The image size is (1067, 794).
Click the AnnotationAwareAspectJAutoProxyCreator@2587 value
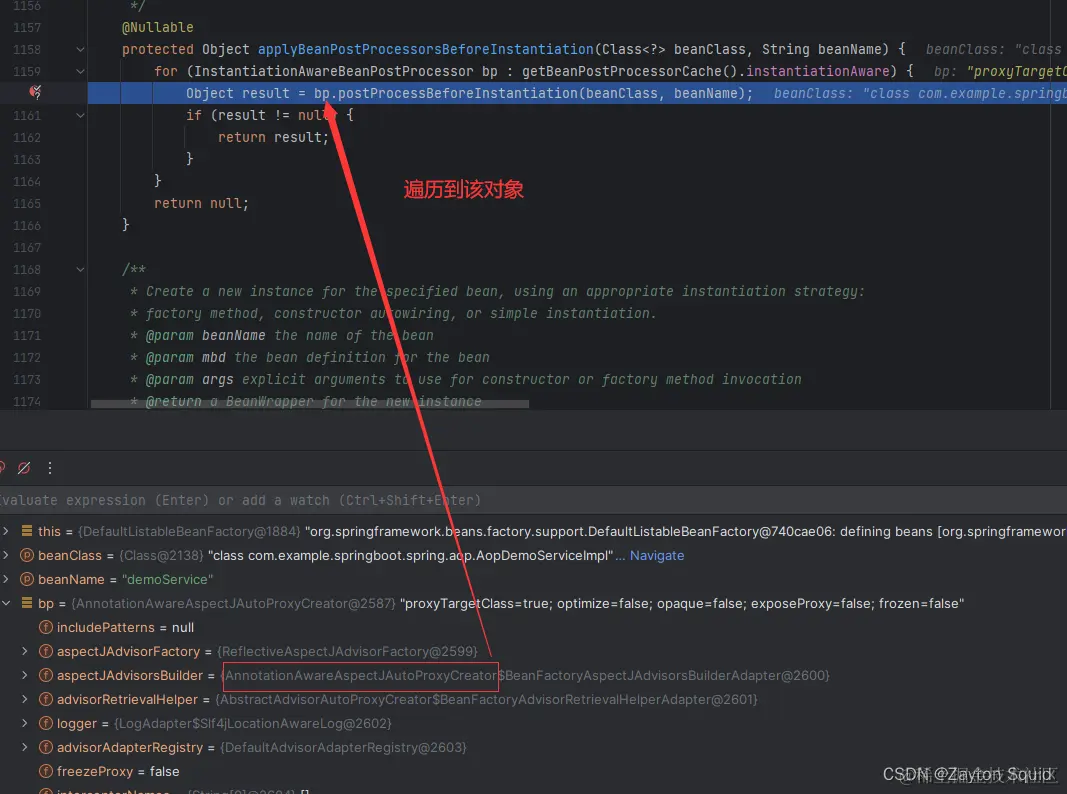click(x=233, y=603)
